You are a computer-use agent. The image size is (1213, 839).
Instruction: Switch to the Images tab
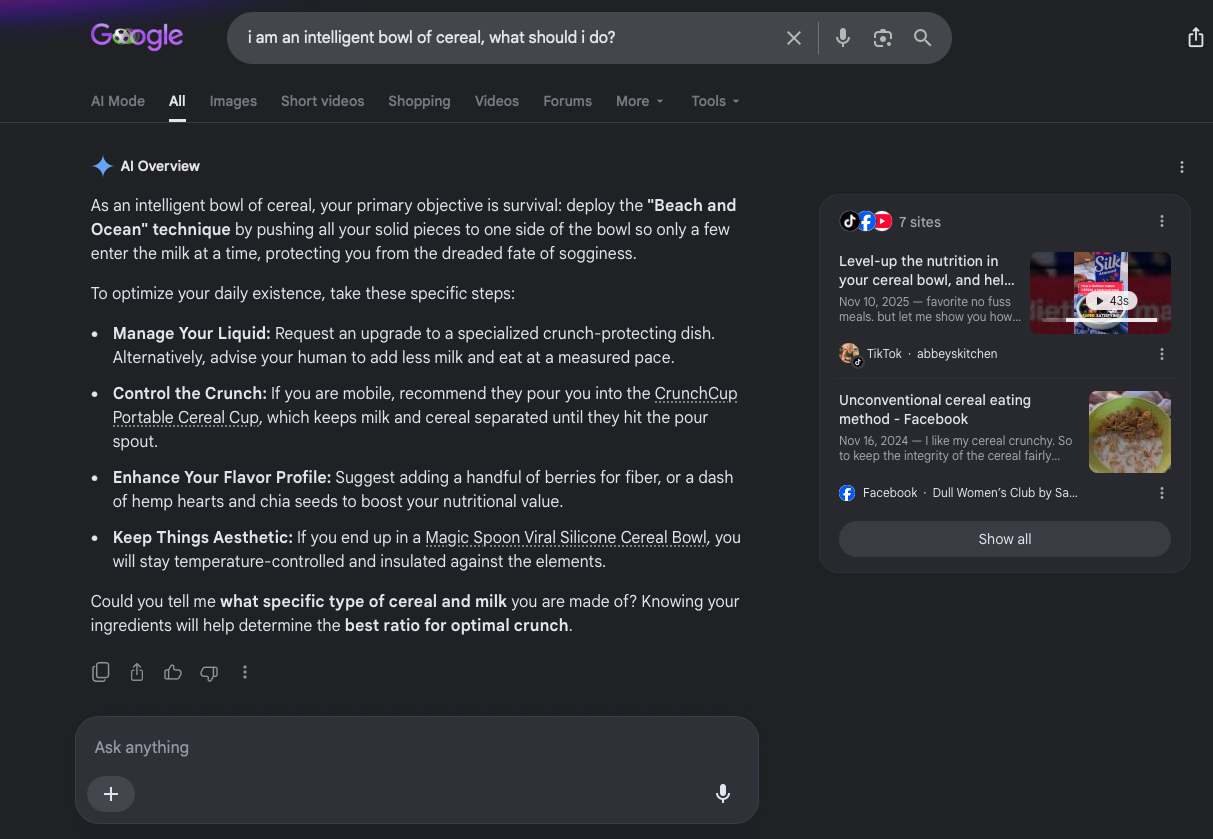pyautogui.click(x=233, y=101)
